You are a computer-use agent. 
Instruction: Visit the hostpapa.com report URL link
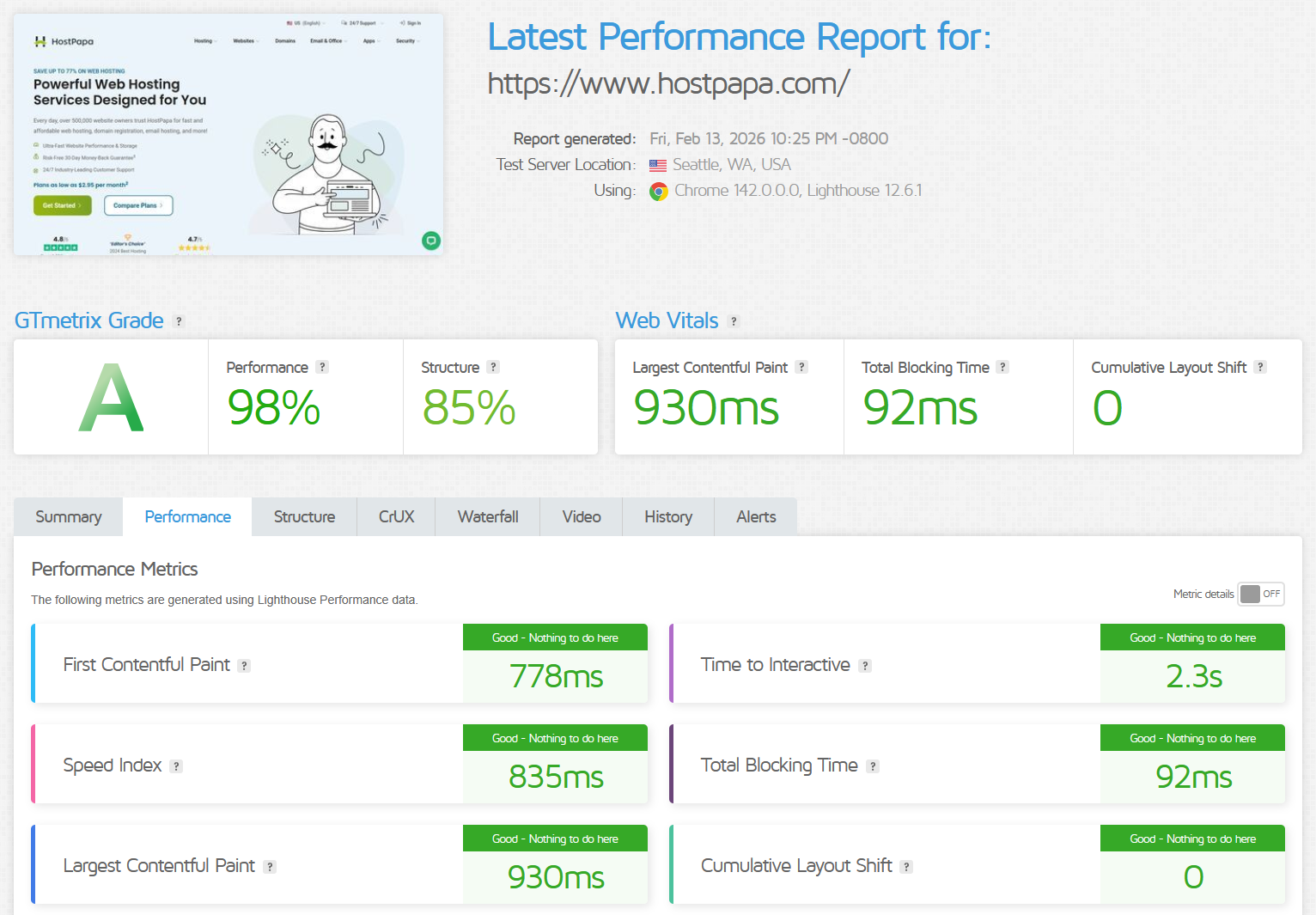tap(667, 83)
